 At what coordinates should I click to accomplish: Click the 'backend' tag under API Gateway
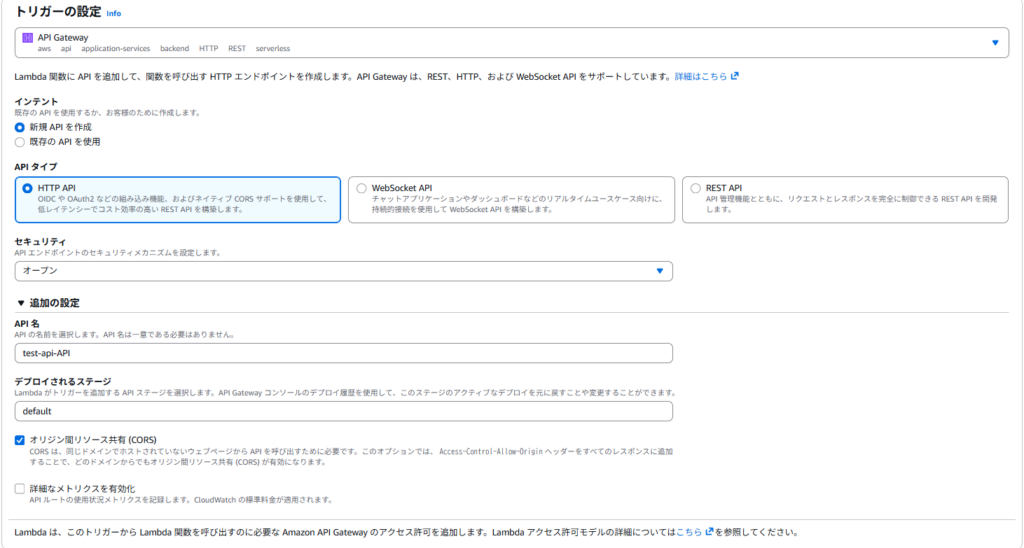pyautogui.click(x=174, y=48)
